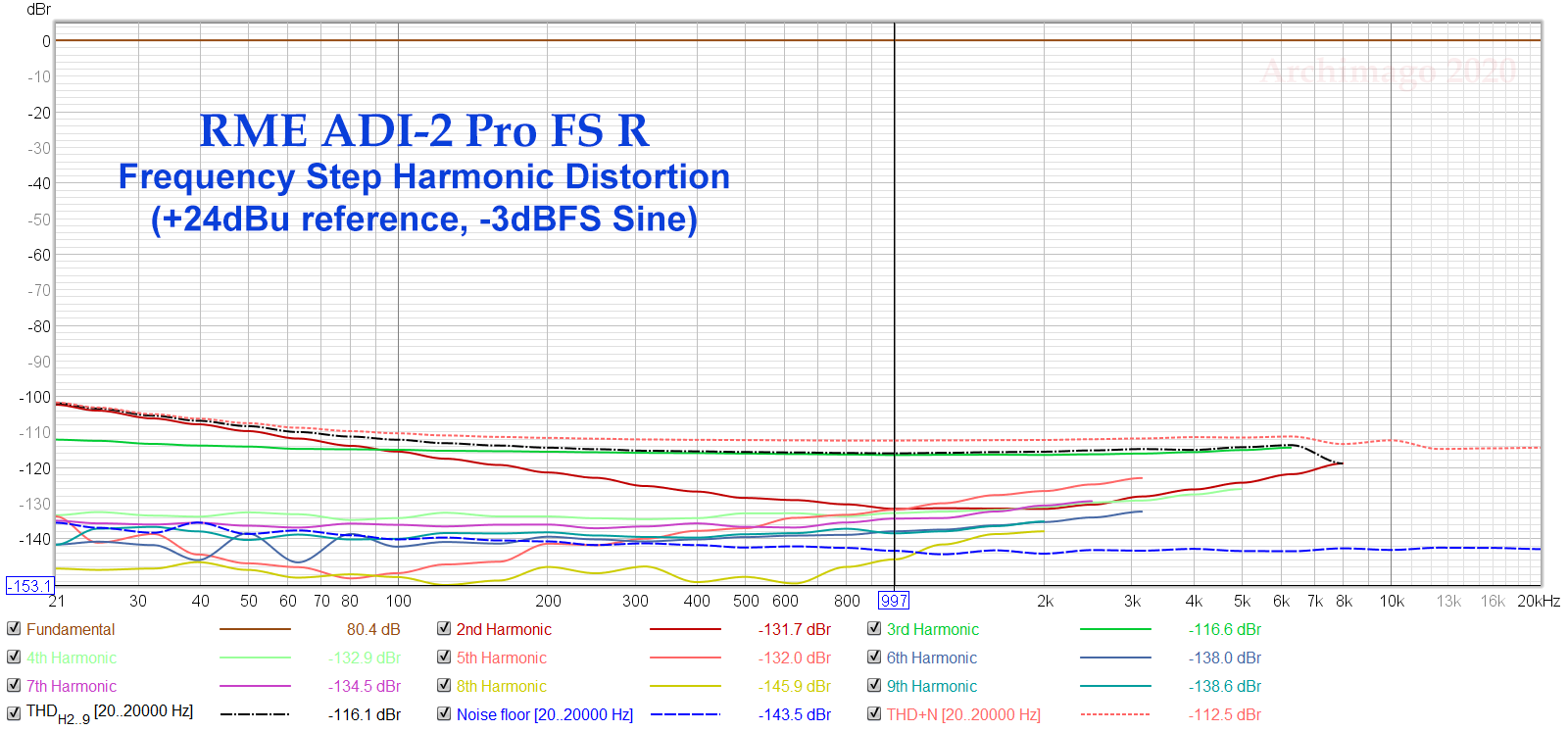The image size is (1568, 731).
Task: Hide the 8th Harmonic trace
Action: click(x=444, y=686)
